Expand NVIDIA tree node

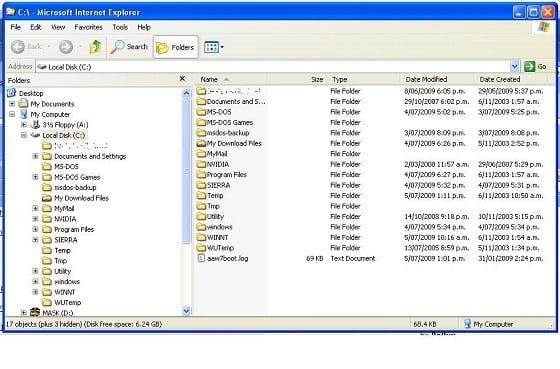pos(35,219)
